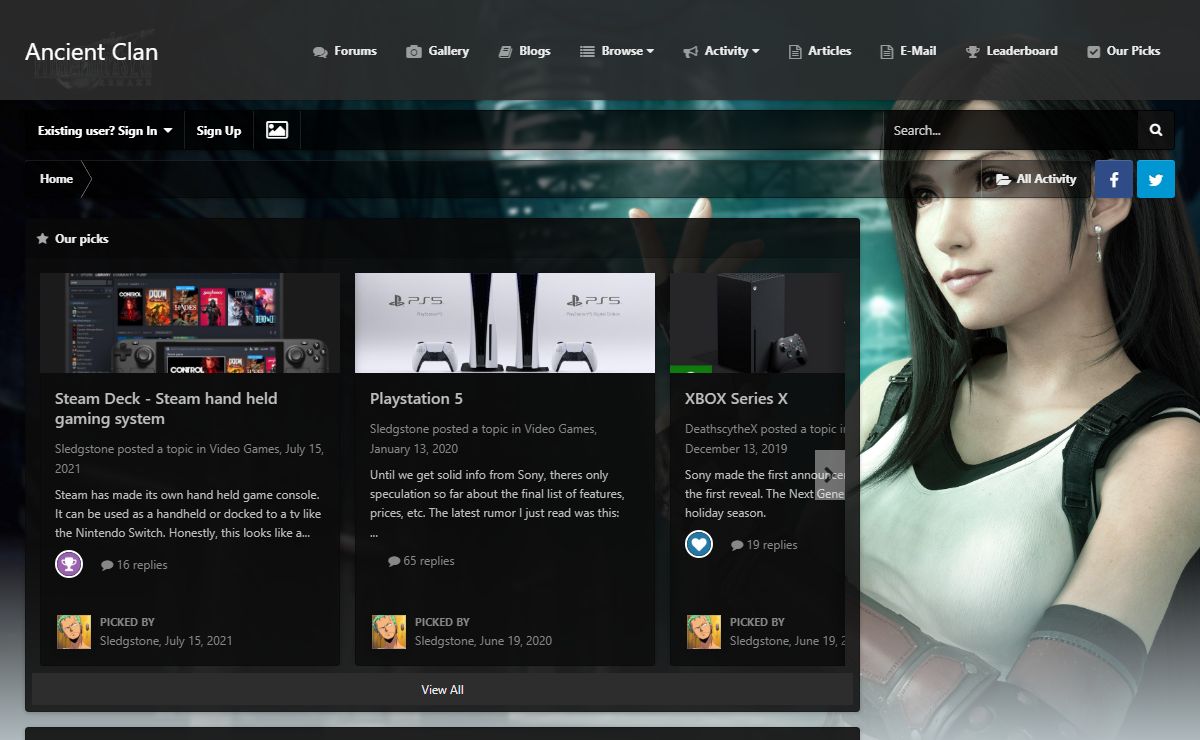Go to the Gallery page
Screen dimensions: 1200x740
point(437,51)
